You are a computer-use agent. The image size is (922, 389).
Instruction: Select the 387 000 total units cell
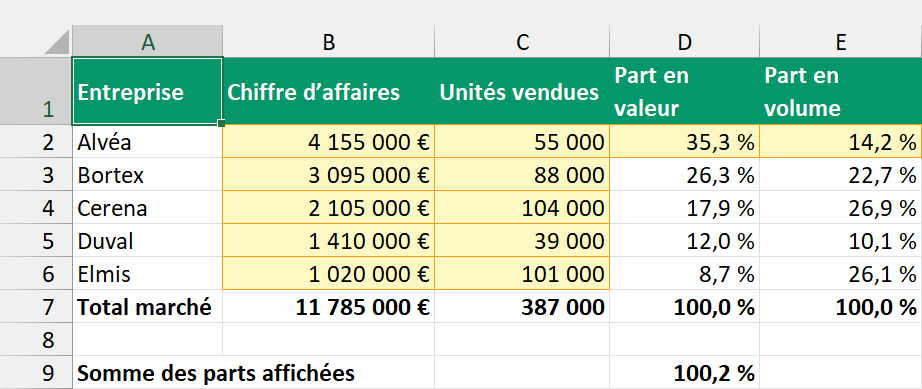pyautogui.click(x=522, y=306)
